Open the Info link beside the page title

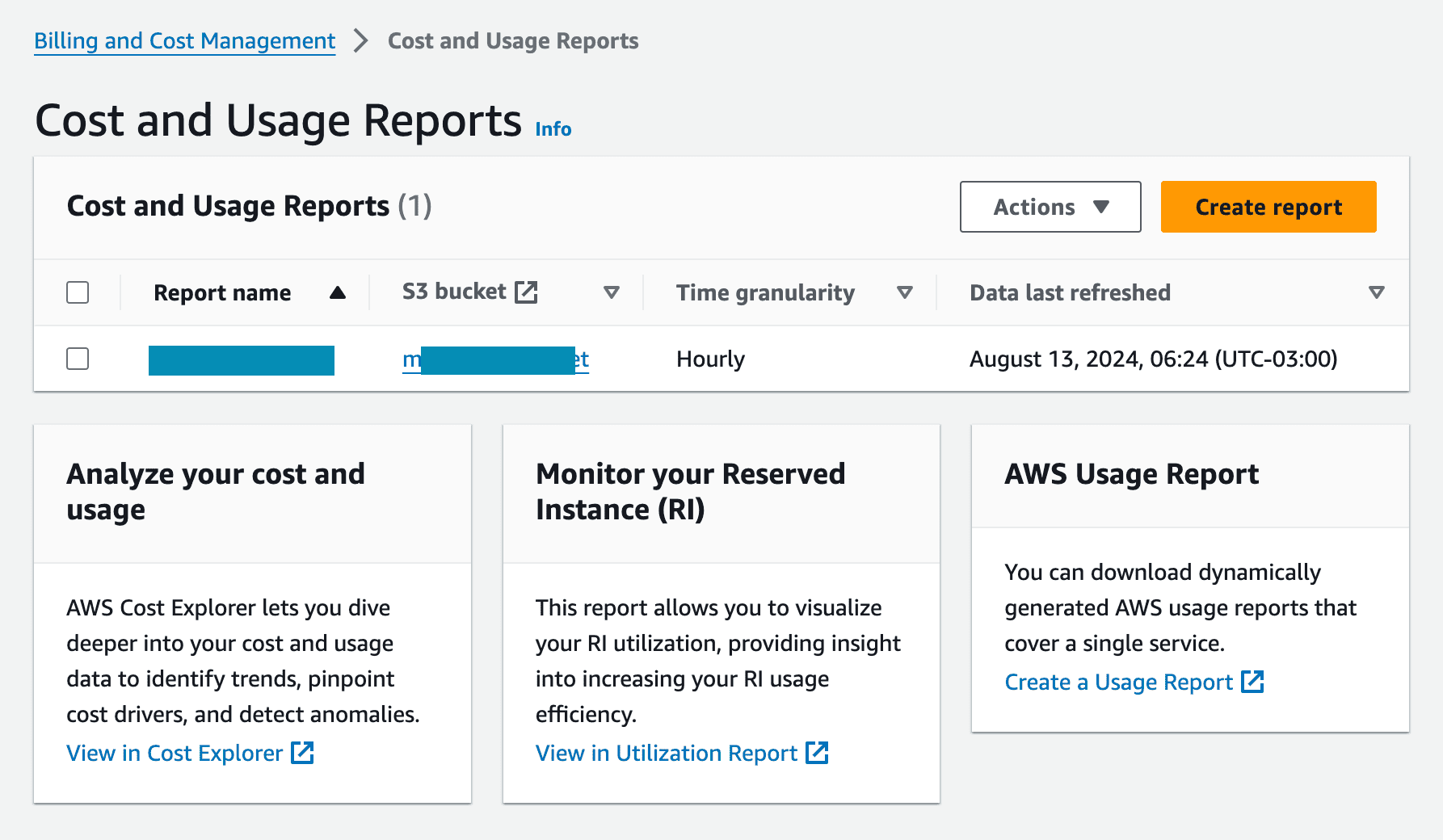coord(553,129)
